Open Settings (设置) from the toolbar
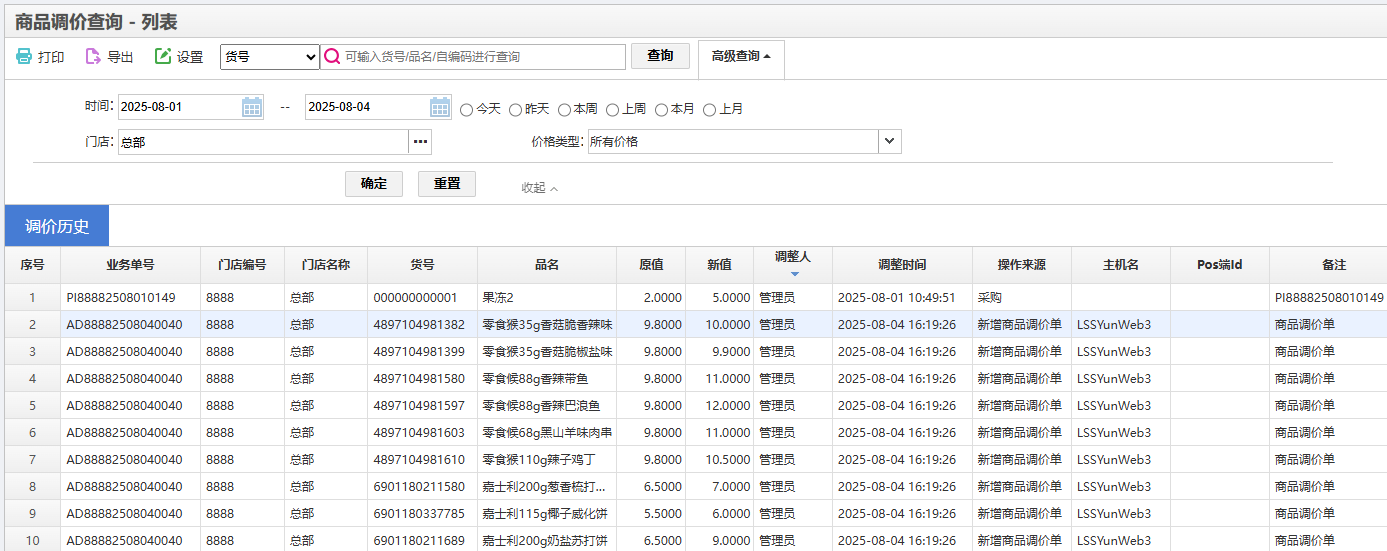Screen dimensions: 1387x551 pyautogui.click(x=179, y=57)
